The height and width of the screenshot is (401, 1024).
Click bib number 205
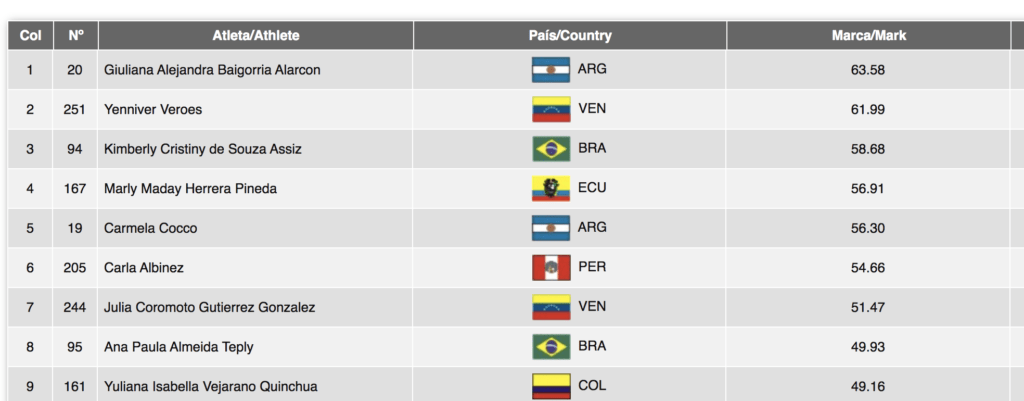pyautogui.click(x=74, y=268)
